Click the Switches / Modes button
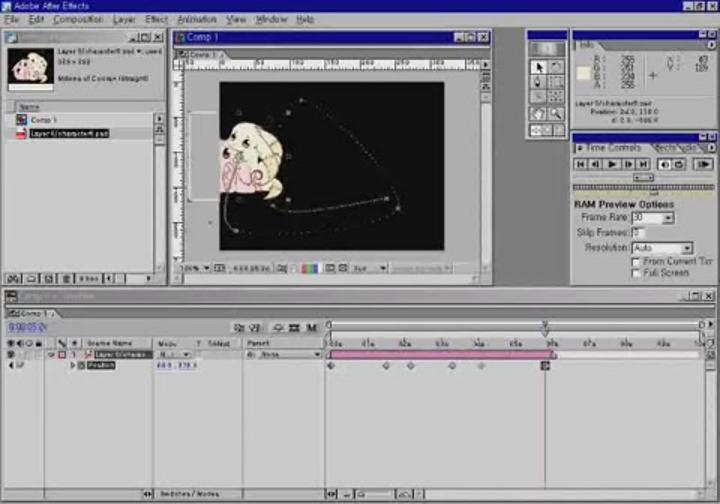 coord(189,494)
